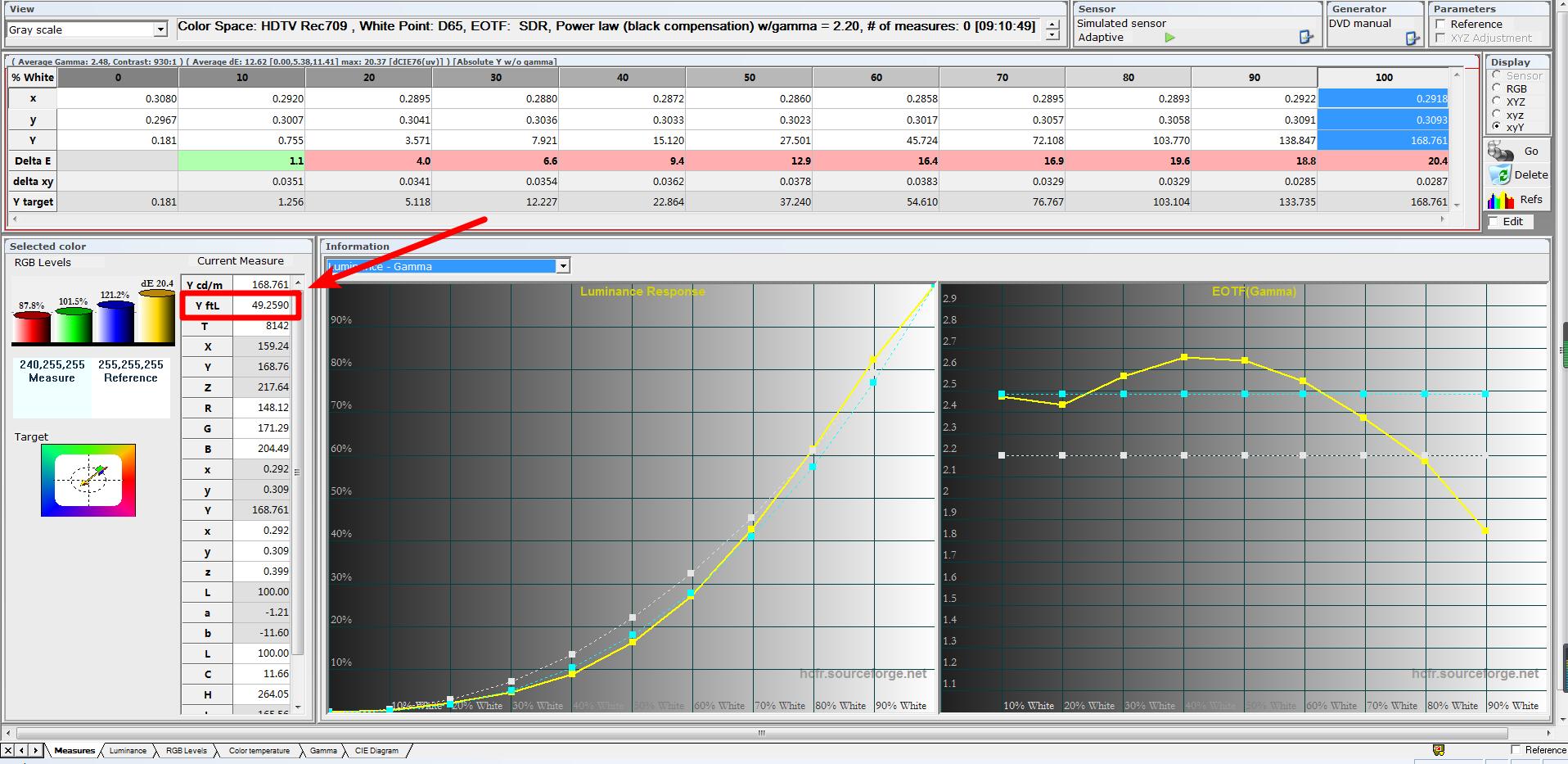The width and height of the screenshot is (1568, 764).
Task: Click the Delta E row header
Action: coord(33,160)
